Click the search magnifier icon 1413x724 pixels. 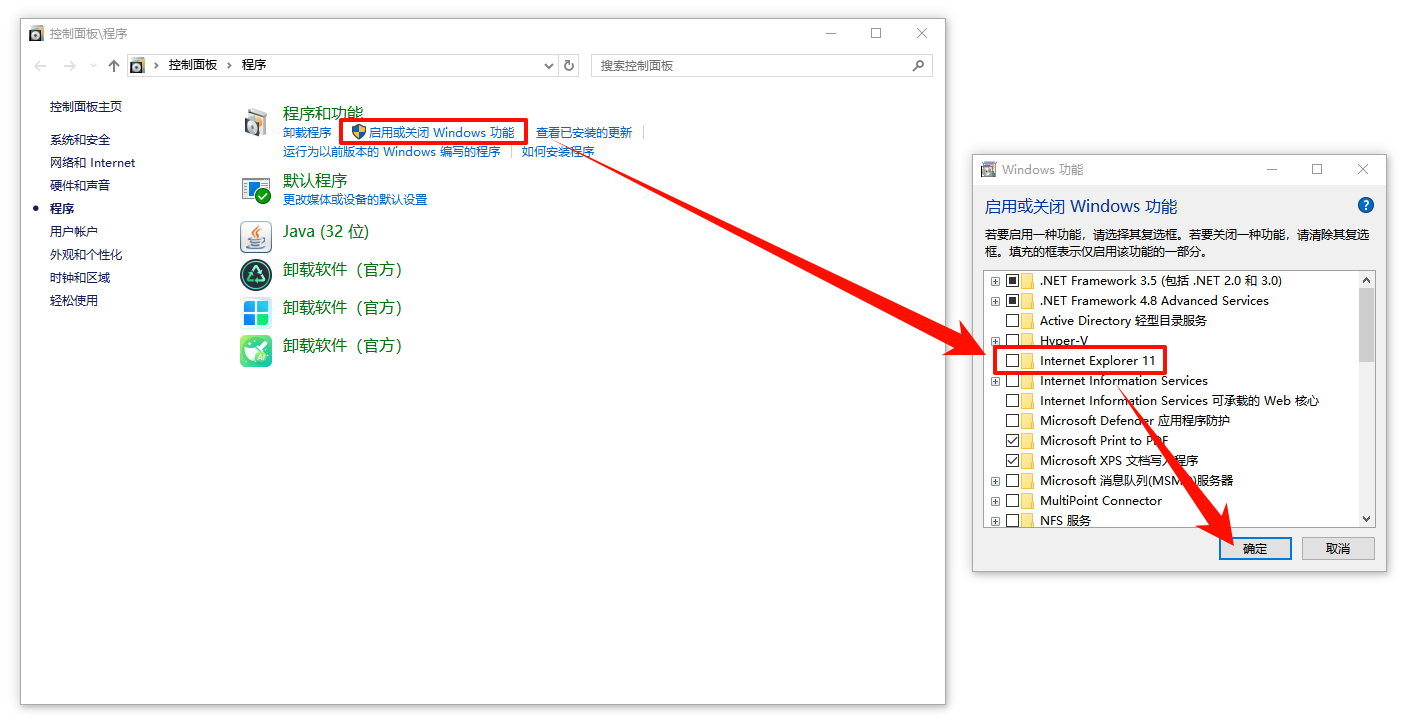(x=918, y=65)
